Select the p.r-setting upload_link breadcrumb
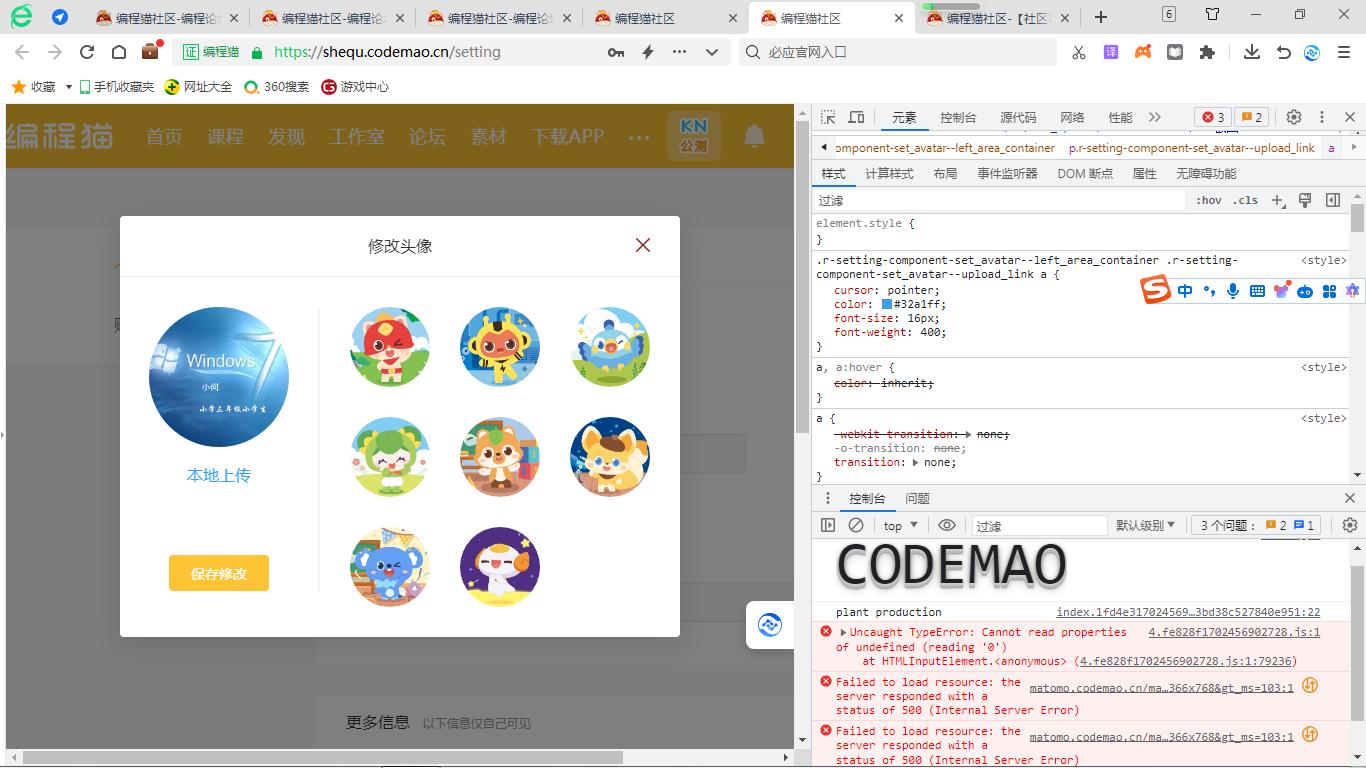Image resolution: width=1366 pixels, height=768 pixels. (x=1192, y=147)
